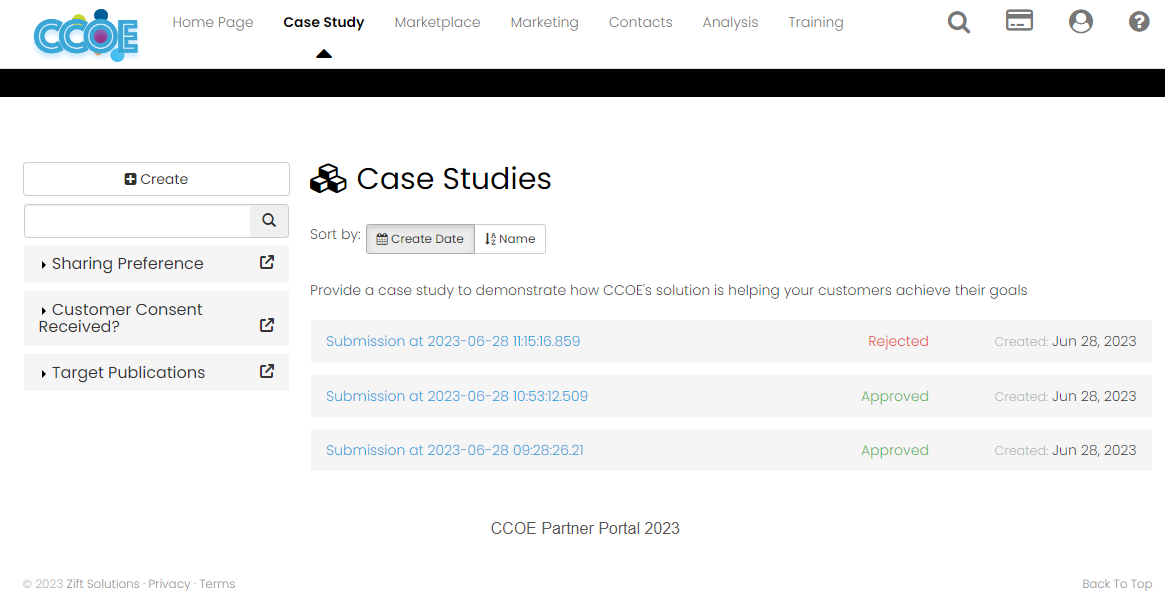Click the sidebar search magnifier button
This screenshot has width=1165, height=605.
coord(269,221)
